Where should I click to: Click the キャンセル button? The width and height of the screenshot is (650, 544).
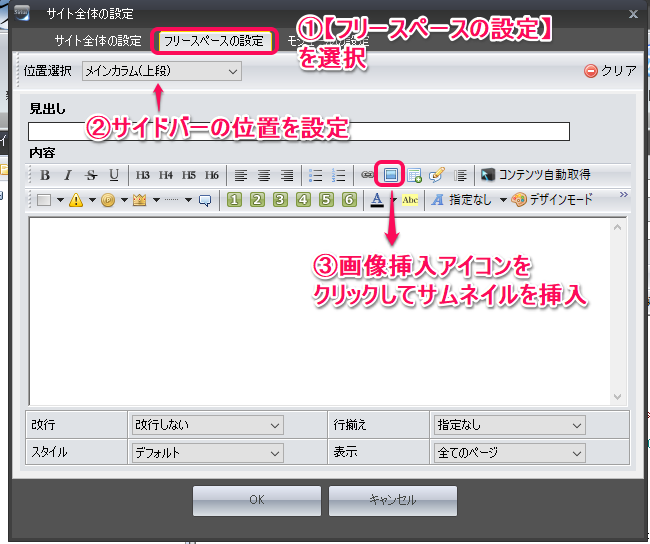(x=392, y=500)
